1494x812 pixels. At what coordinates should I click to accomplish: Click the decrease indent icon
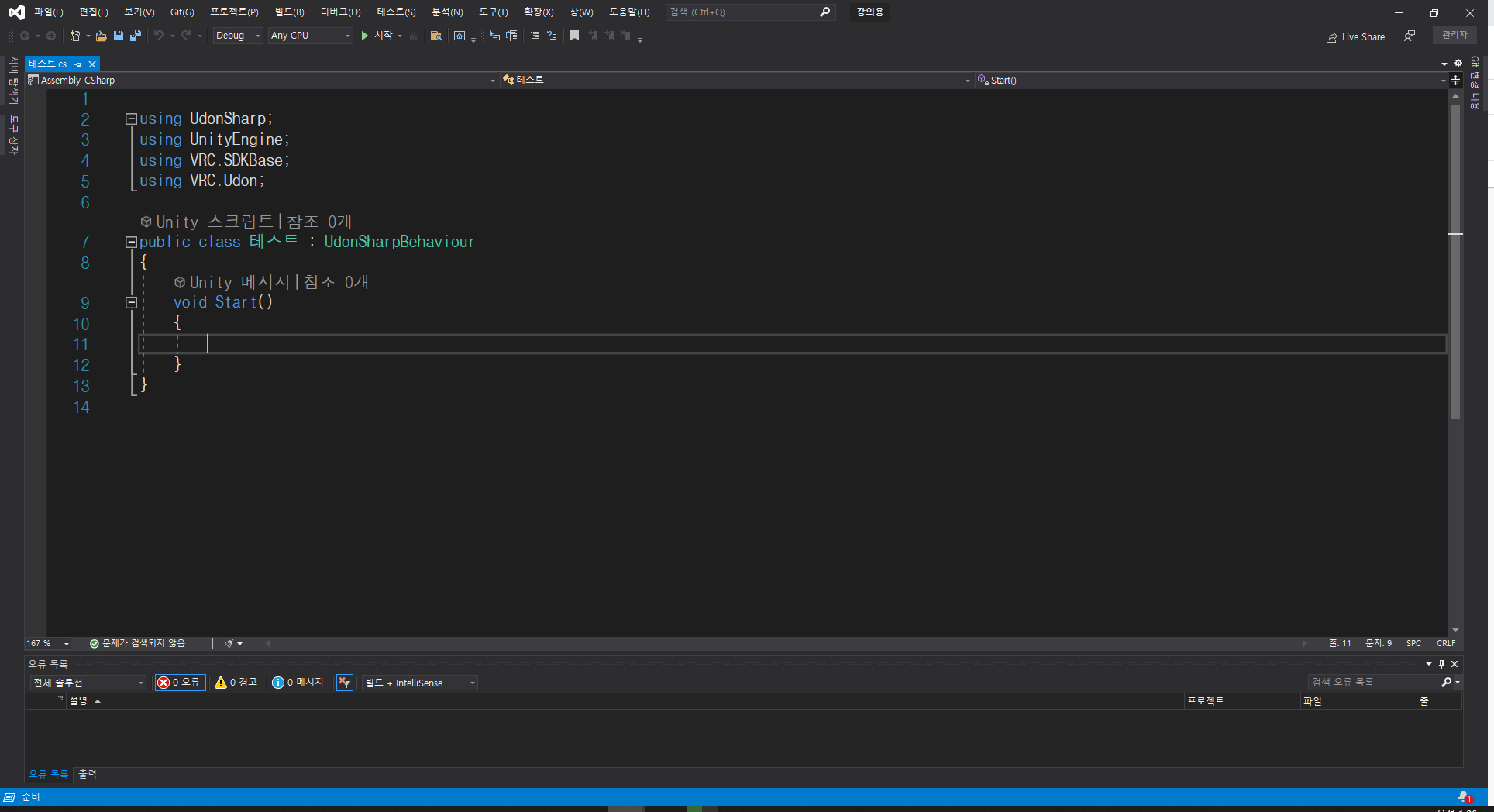pos(494,36)
